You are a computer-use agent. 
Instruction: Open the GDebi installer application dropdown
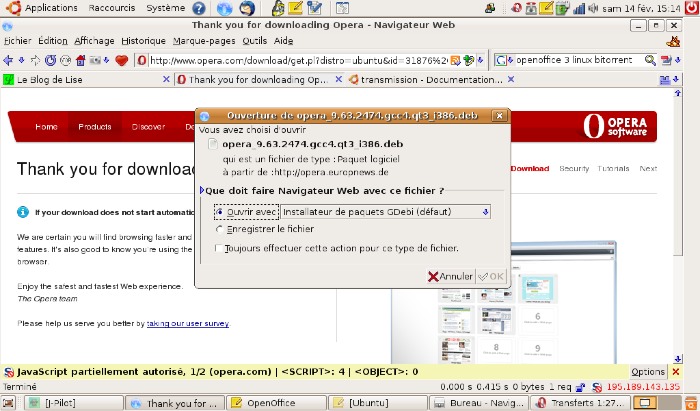[386, 212]
